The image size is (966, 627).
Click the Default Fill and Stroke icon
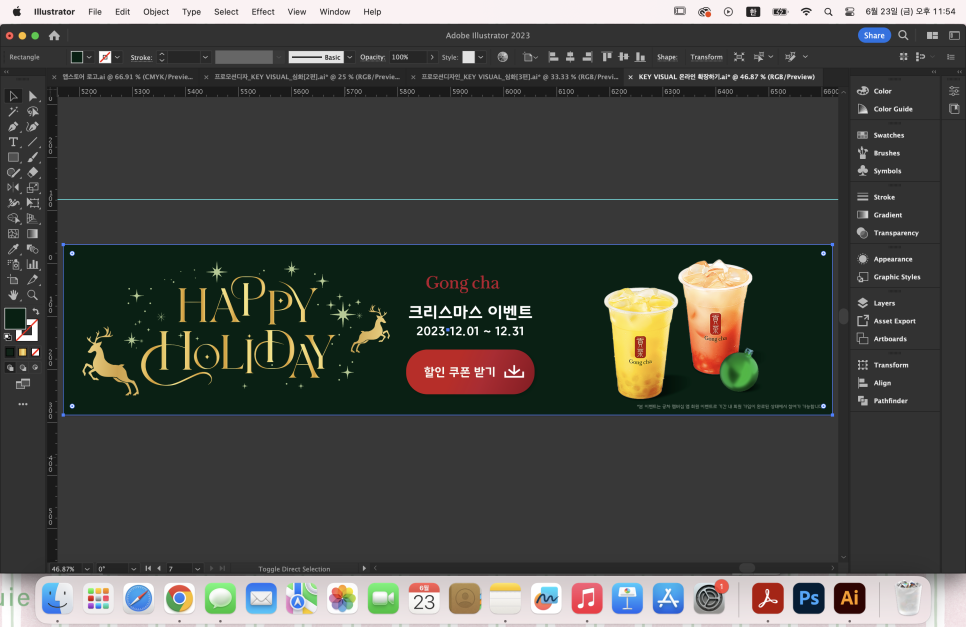(8, 338)
